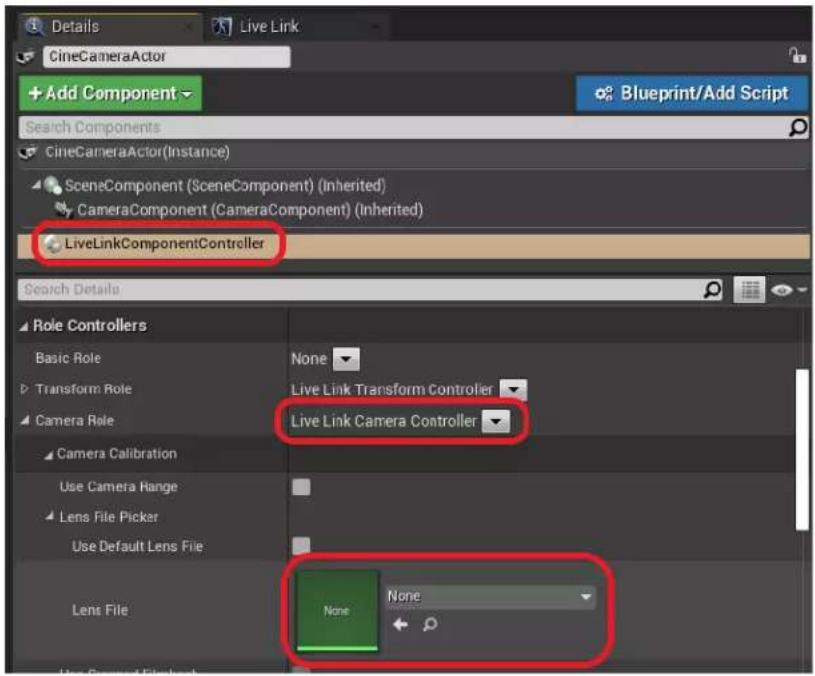Click the Details panel vertical scrollbar
This screenshot has height=676, width=815.
[x=802, y=449]
